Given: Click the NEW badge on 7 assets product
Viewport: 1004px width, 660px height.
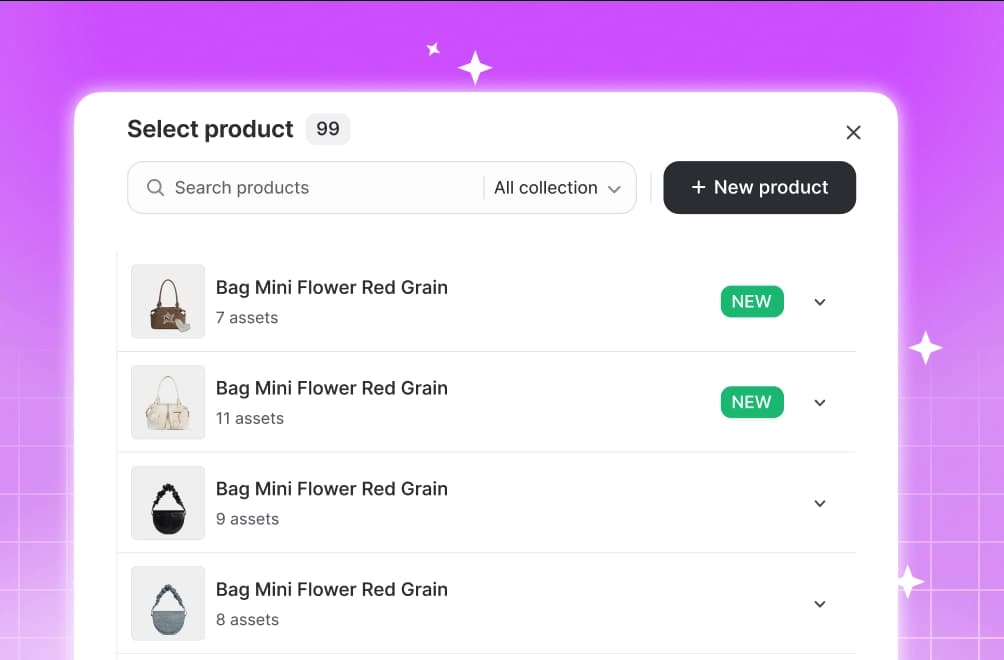Looking at the screenshot, I should tap(752, 302).
